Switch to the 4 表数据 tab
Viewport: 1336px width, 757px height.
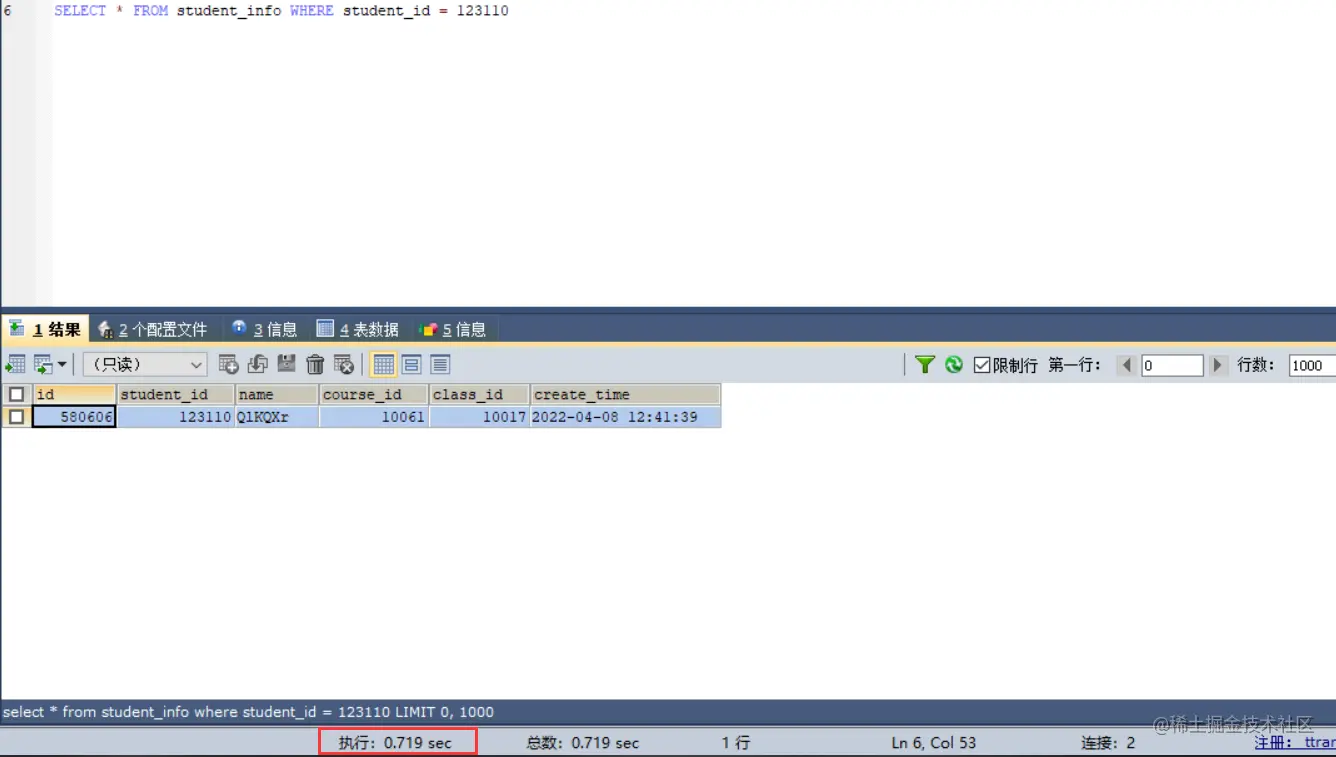[357, 329]
